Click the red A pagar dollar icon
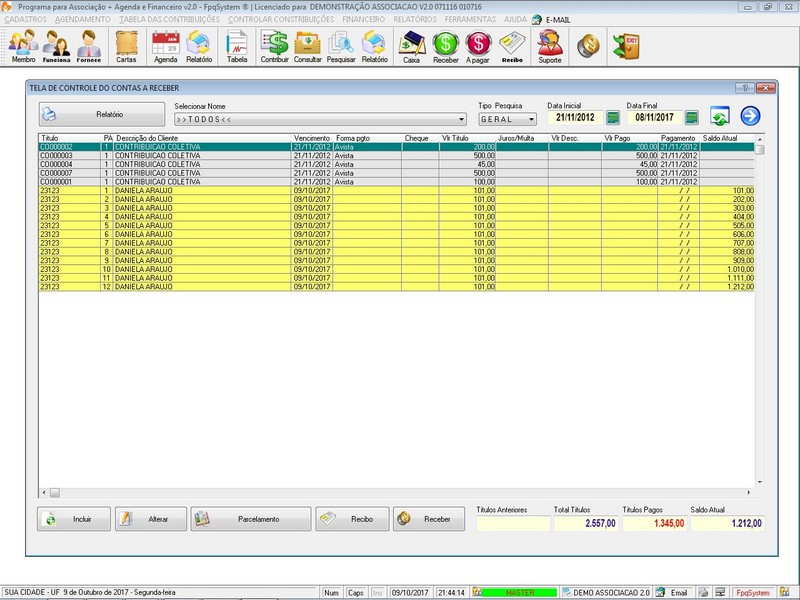The width and height of the screenshot is (800, 600). click(478, 46)
